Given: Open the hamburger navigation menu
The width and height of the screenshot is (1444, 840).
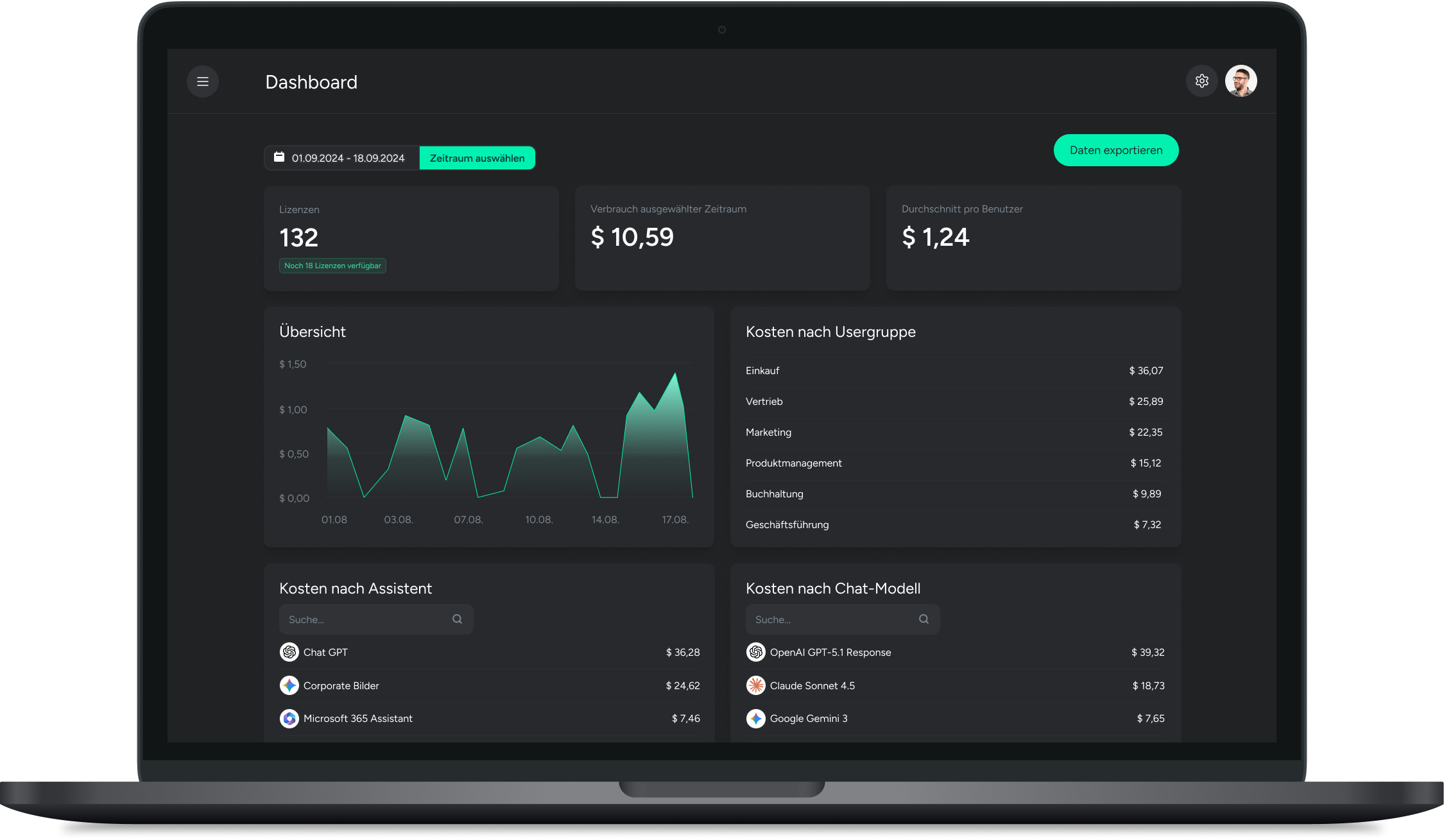Looking at the screenshot, I should (x=202, y=81).
